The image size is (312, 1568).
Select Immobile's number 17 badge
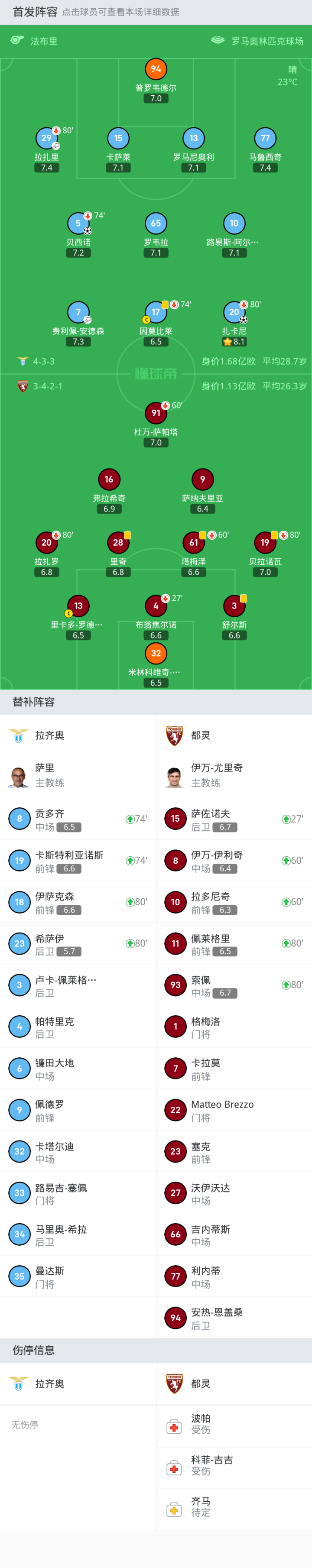[156, 312]
